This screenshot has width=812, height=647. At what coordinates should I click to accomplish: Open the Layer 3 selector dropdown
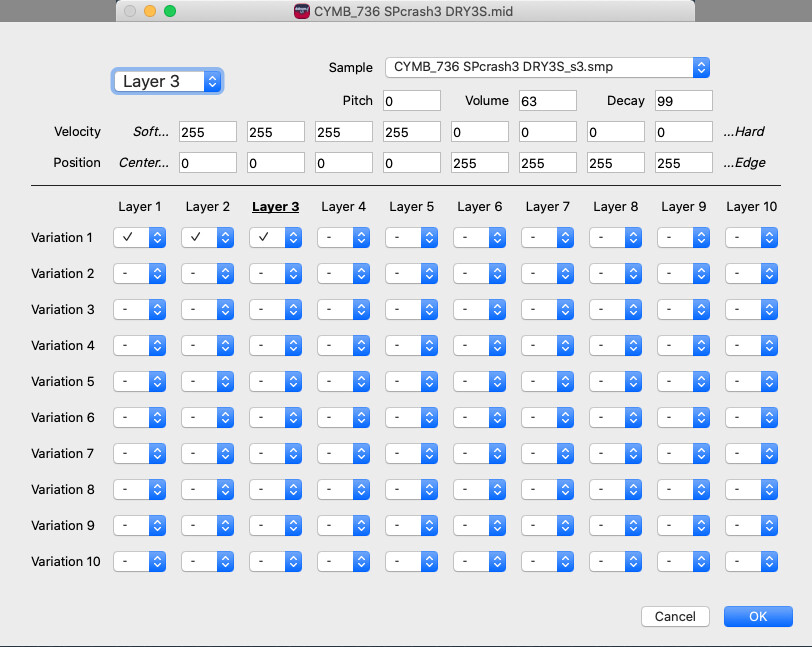point(167,81)
